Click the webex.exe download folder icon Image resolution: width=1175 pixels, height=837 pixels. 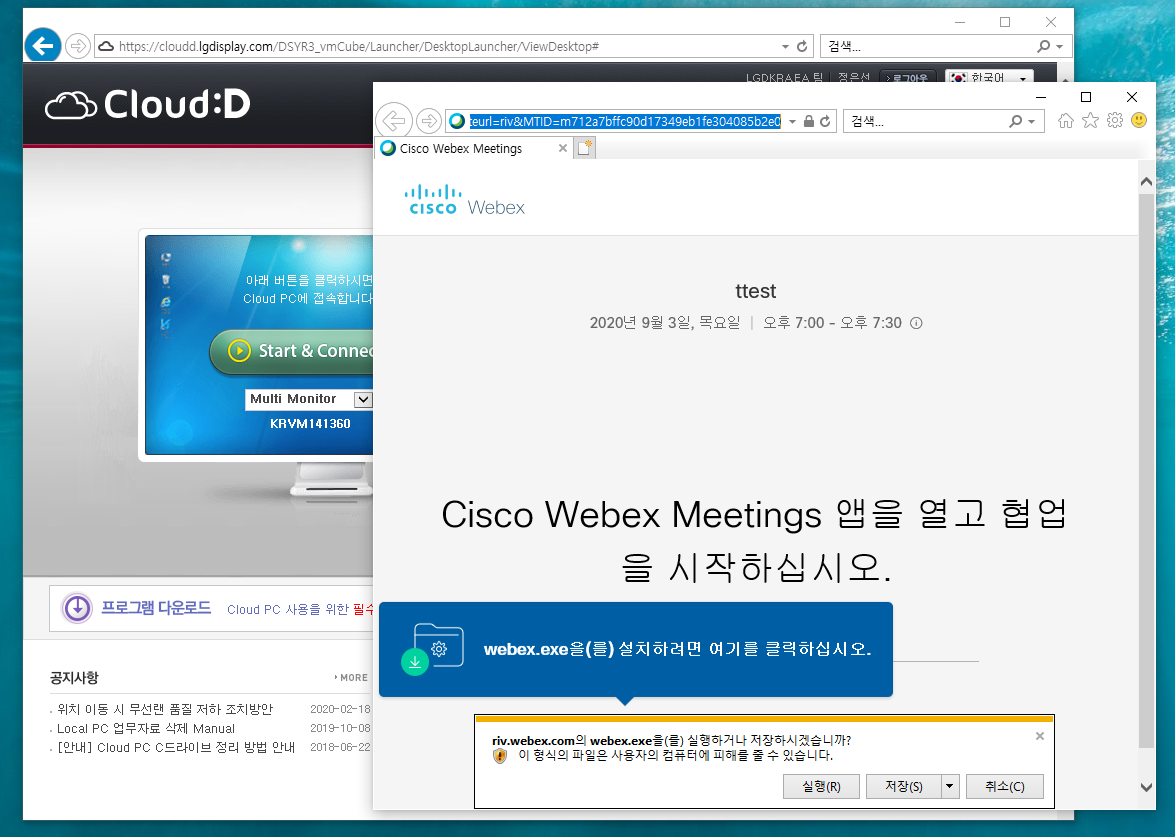pos(433,649)
